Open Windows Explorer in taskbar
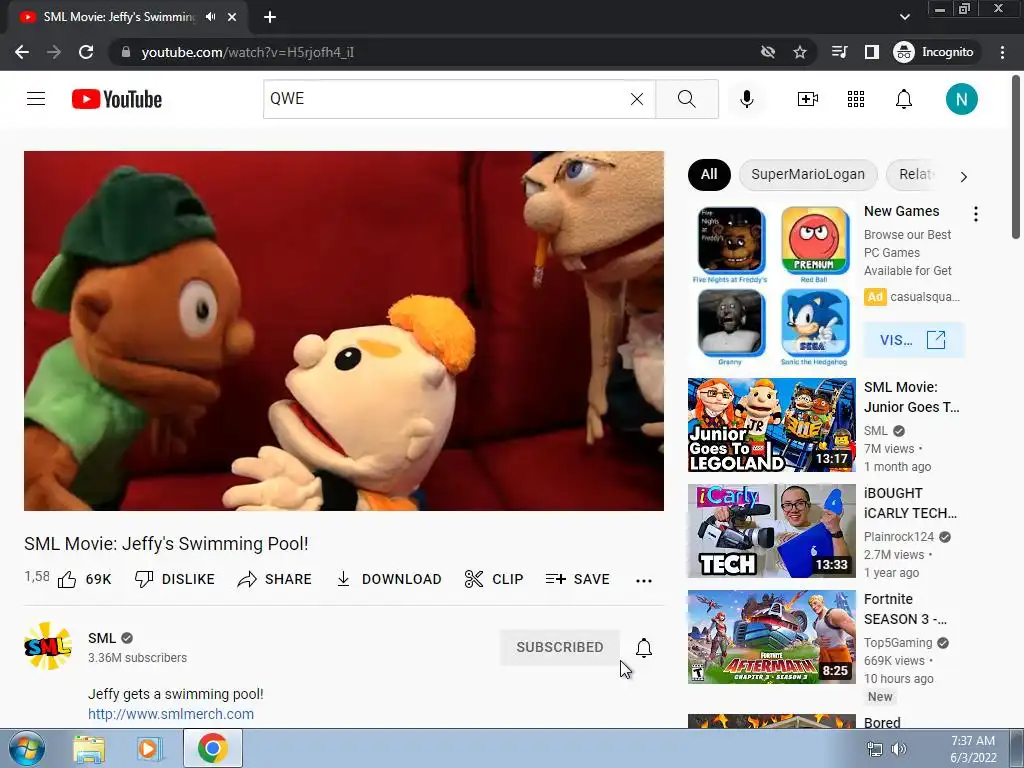Viewport: 1024px width, 768px height. click(89, 749)
